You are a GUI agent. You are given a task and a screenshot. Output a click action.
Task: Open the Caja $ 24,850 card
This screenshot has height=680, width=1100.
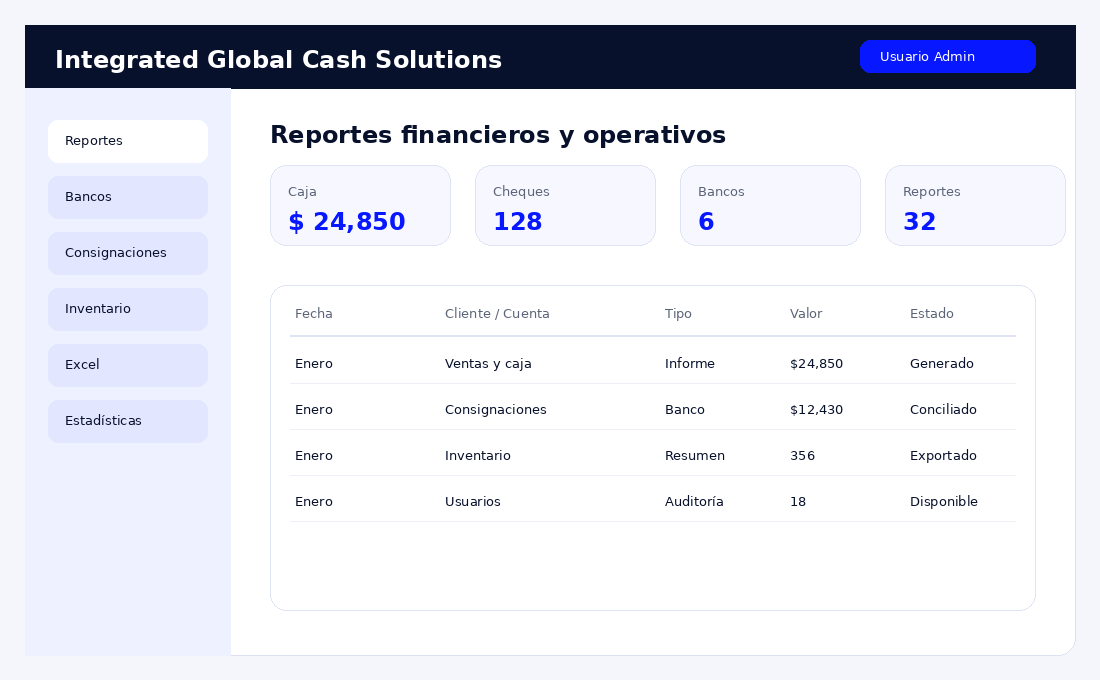pyautogui.click(x=361, y=206)
